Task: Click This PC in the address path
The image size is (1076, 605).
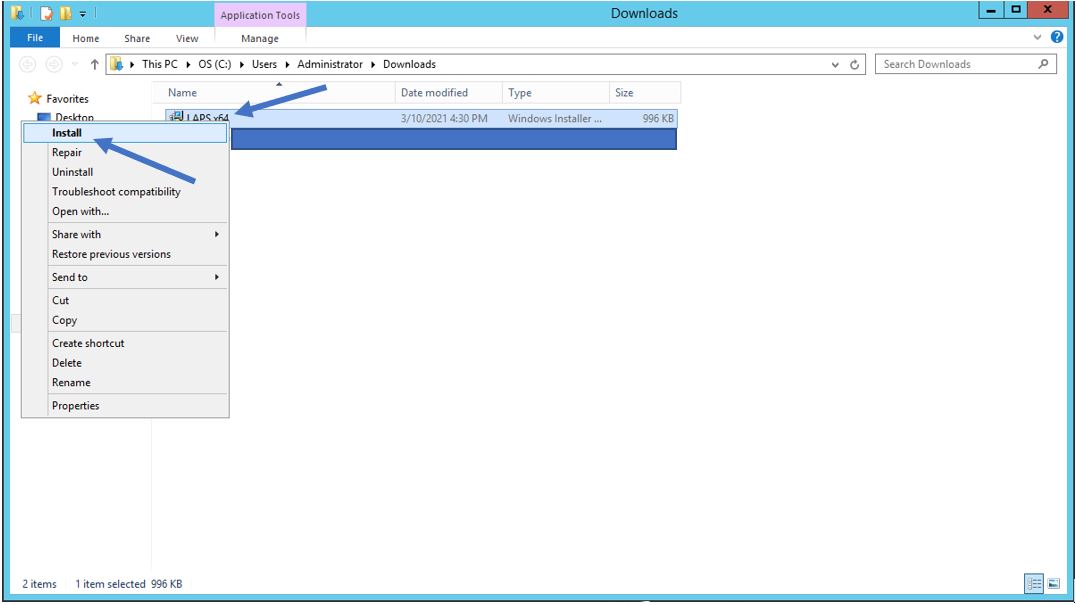Action: [160, 64]
